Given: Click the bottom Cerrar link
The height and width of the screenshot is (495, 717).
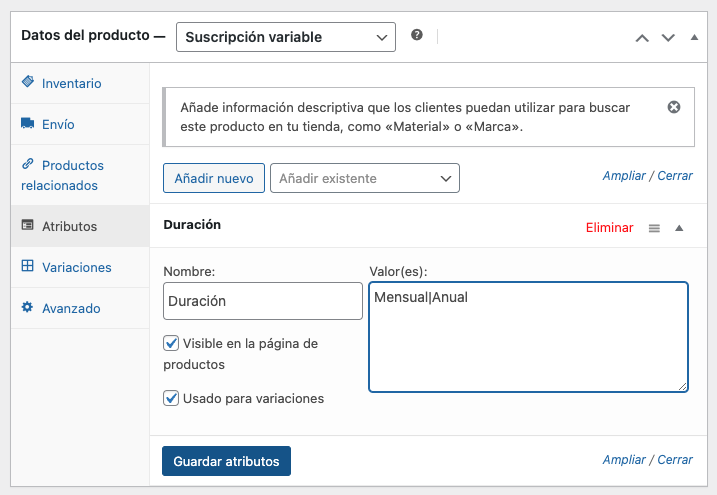Looking at the screenshot, I should [675, 459].
